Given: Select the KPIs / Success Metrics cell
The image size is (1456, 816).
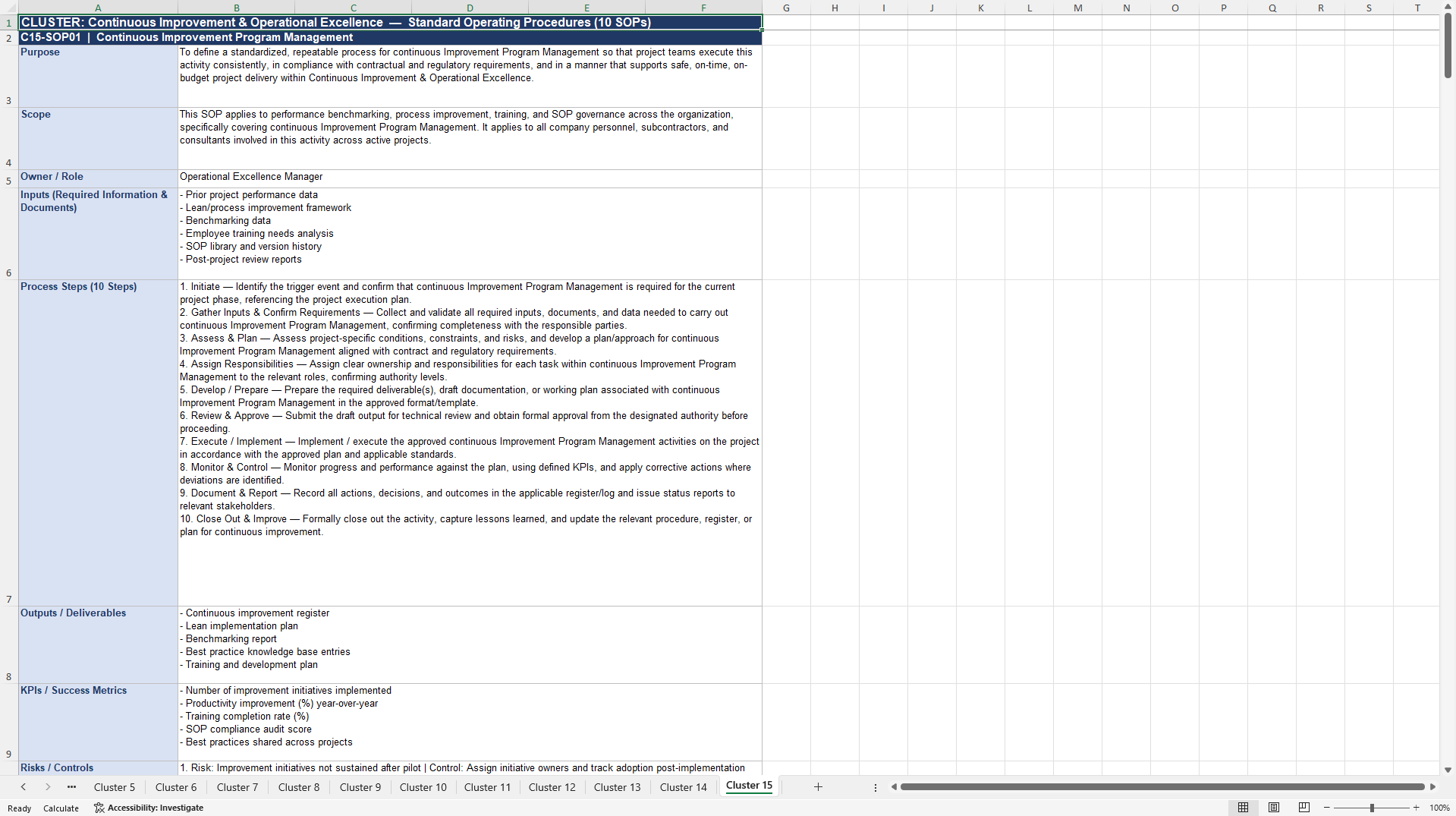Looking at the screenshot, I should 98,722.
